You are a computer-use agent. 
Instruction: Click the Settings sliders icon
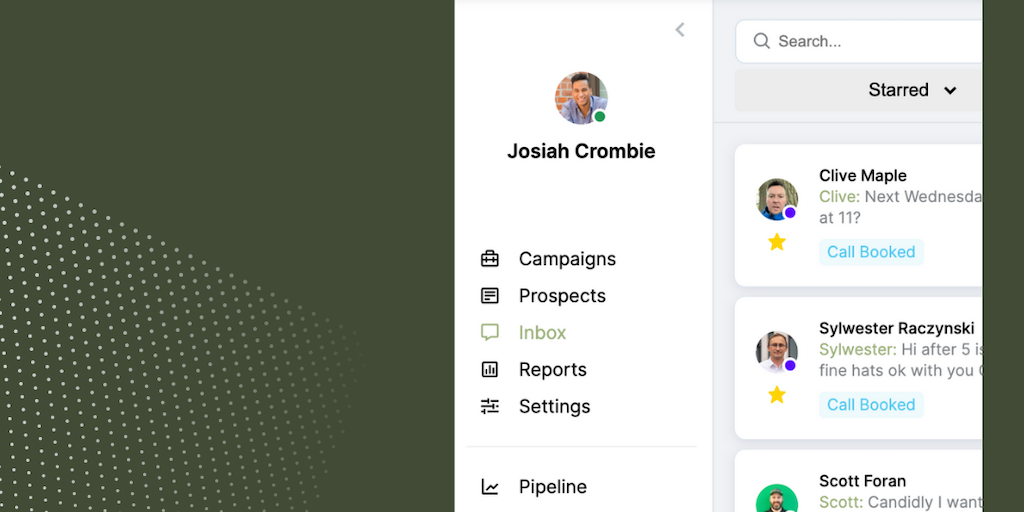coord(490,407)
